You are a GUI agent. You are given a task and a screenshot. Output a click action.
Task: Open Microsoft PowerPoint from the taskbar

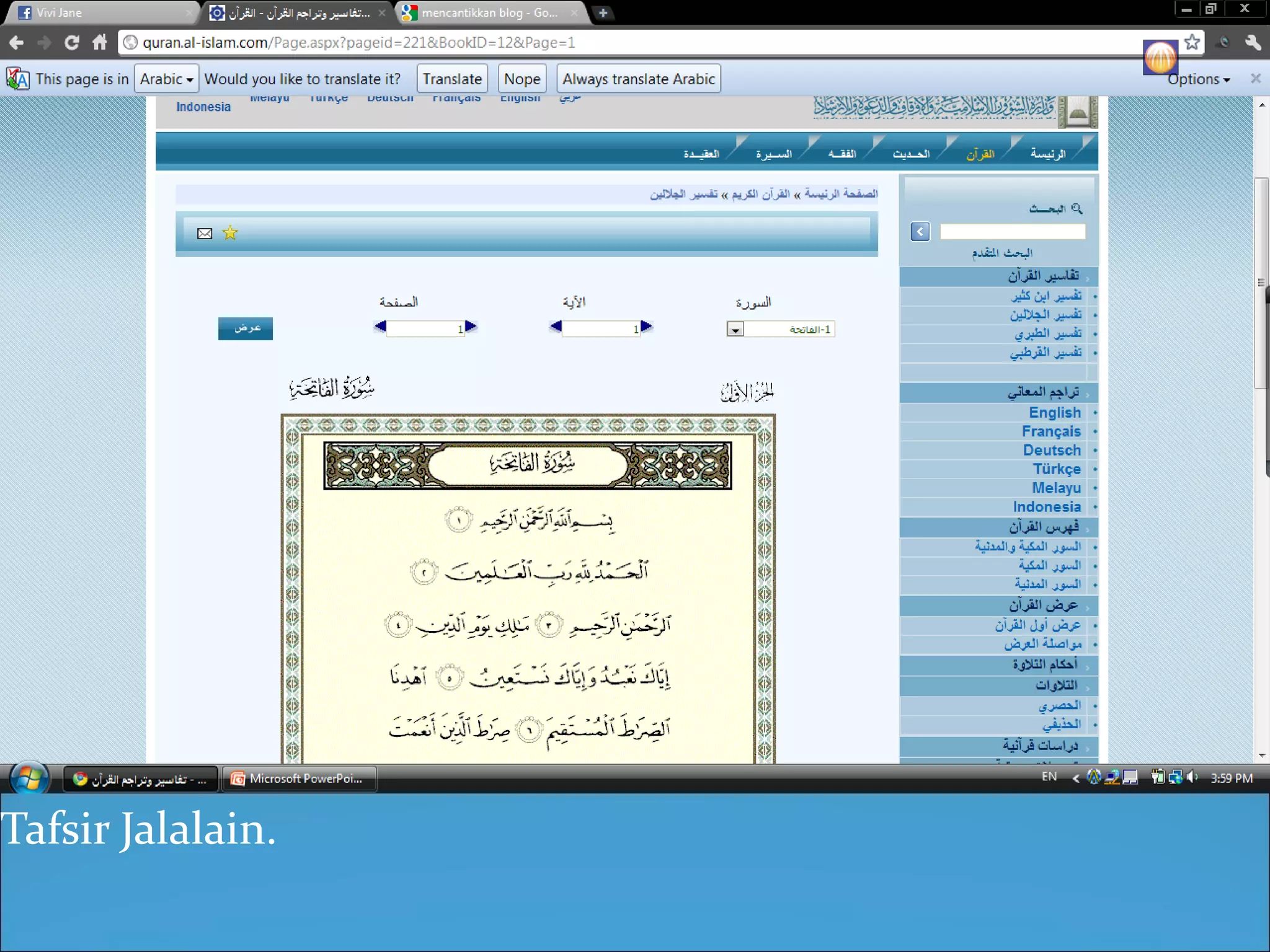tap(300, 778)
